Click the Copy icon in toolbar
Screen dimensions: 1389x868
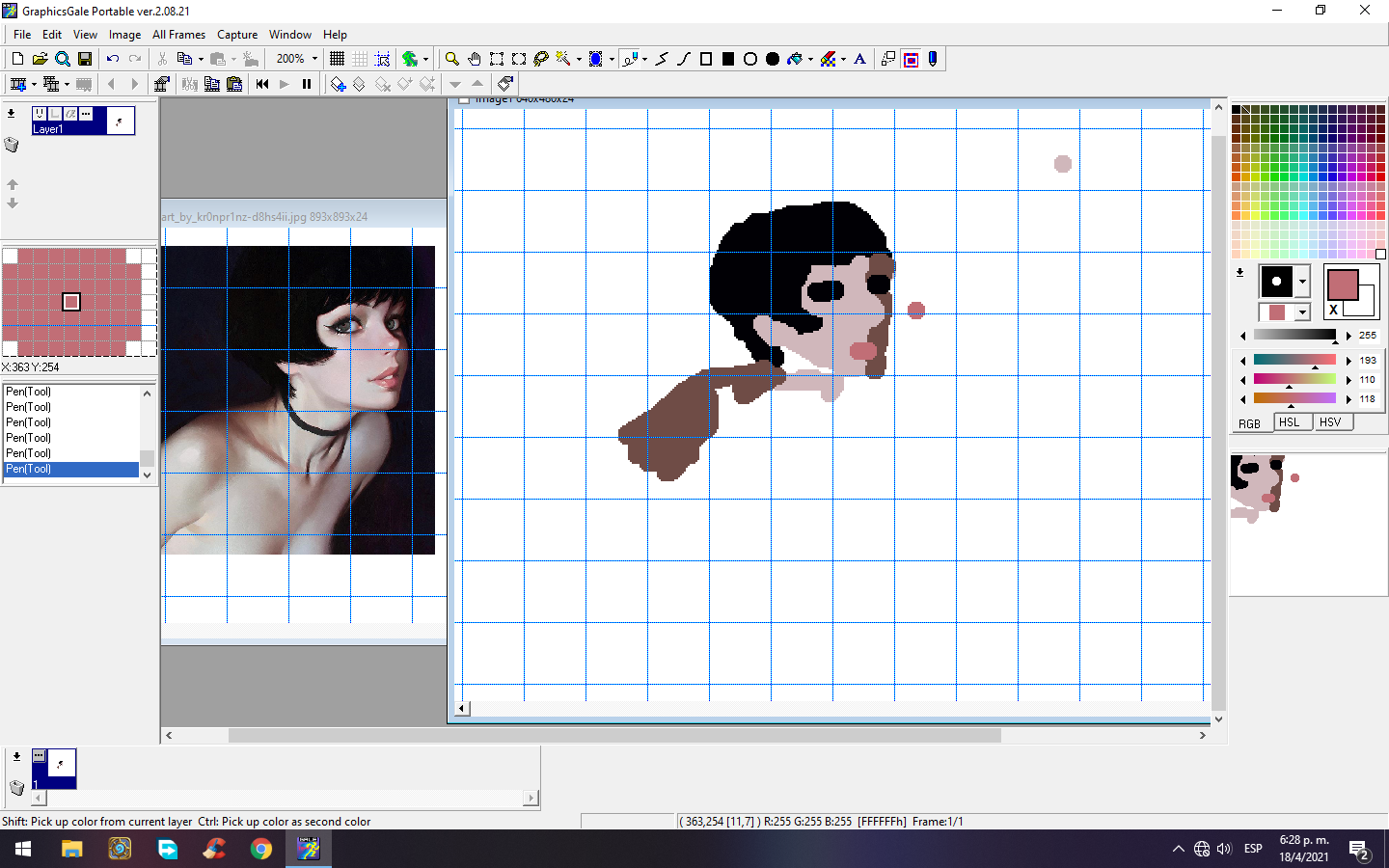[x=184, y=59]
